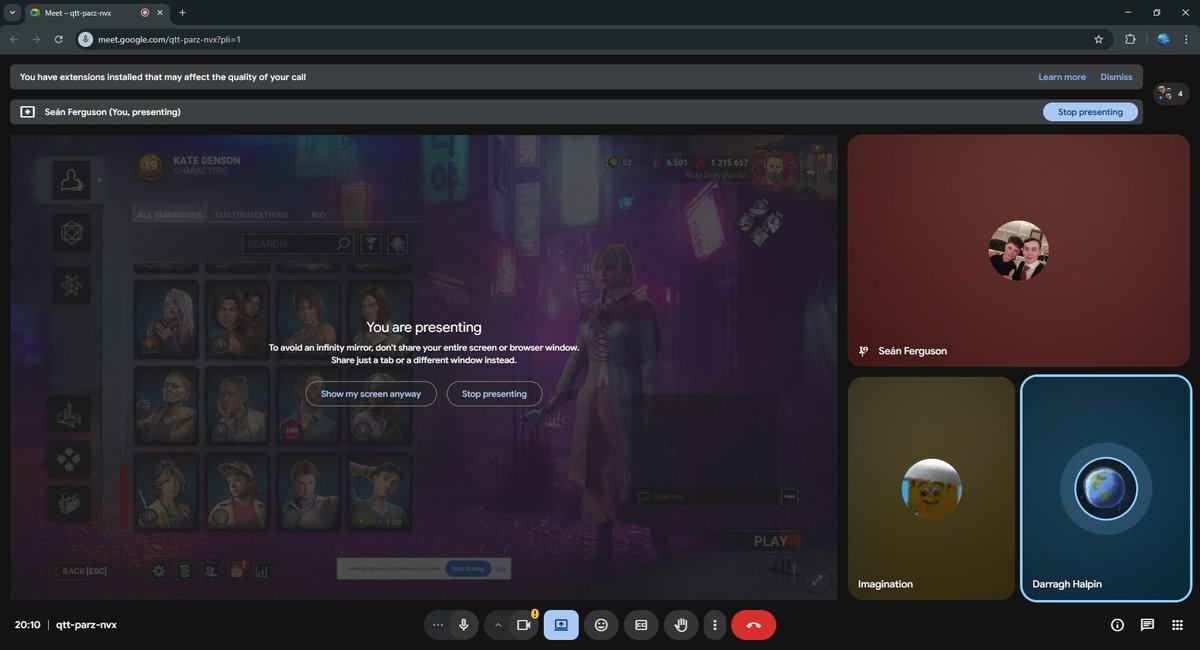The height and width of the screenshot is (650, 1200).
Task: Click the recording indicator on Meet tab
Action: coord(145,13)
